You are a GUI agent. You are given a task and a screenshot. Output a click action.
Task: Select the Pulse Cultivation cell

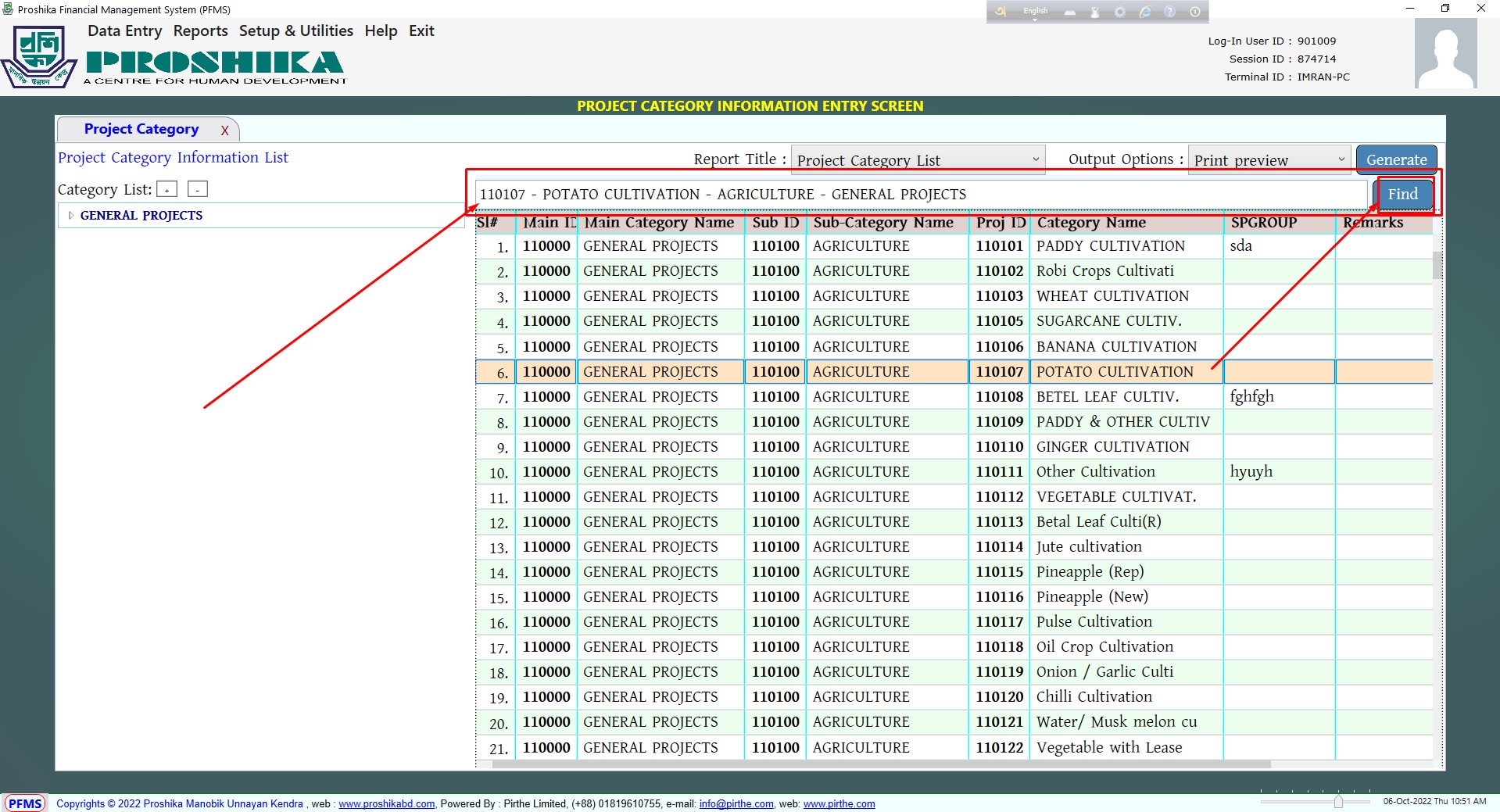coord(1126,622)
